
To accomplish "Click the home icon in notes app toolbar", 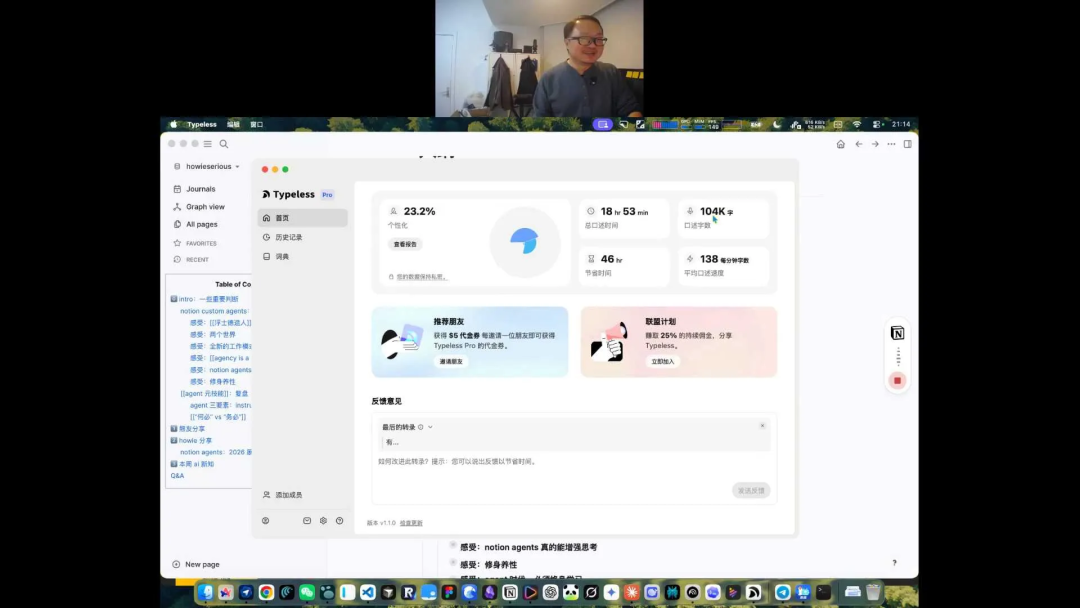I will point(840,144).
